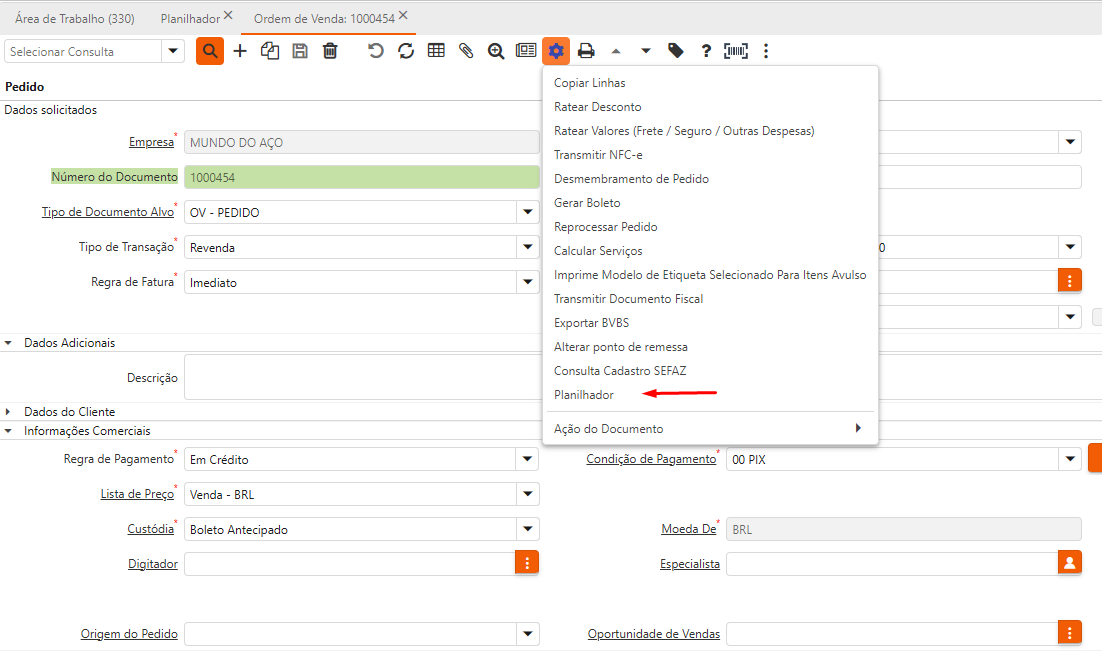
Task: Open the Custódia dropdown arrow
Action: pyautogui.click(x=527, y=529)
